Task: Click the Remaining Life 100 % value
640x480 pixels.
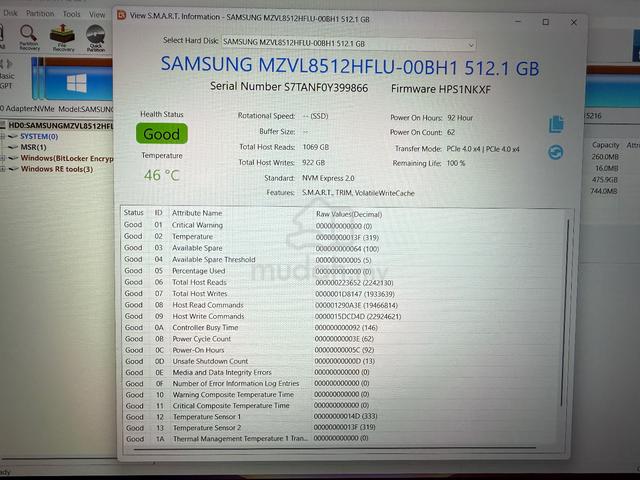Action: [x=456, y=163]
